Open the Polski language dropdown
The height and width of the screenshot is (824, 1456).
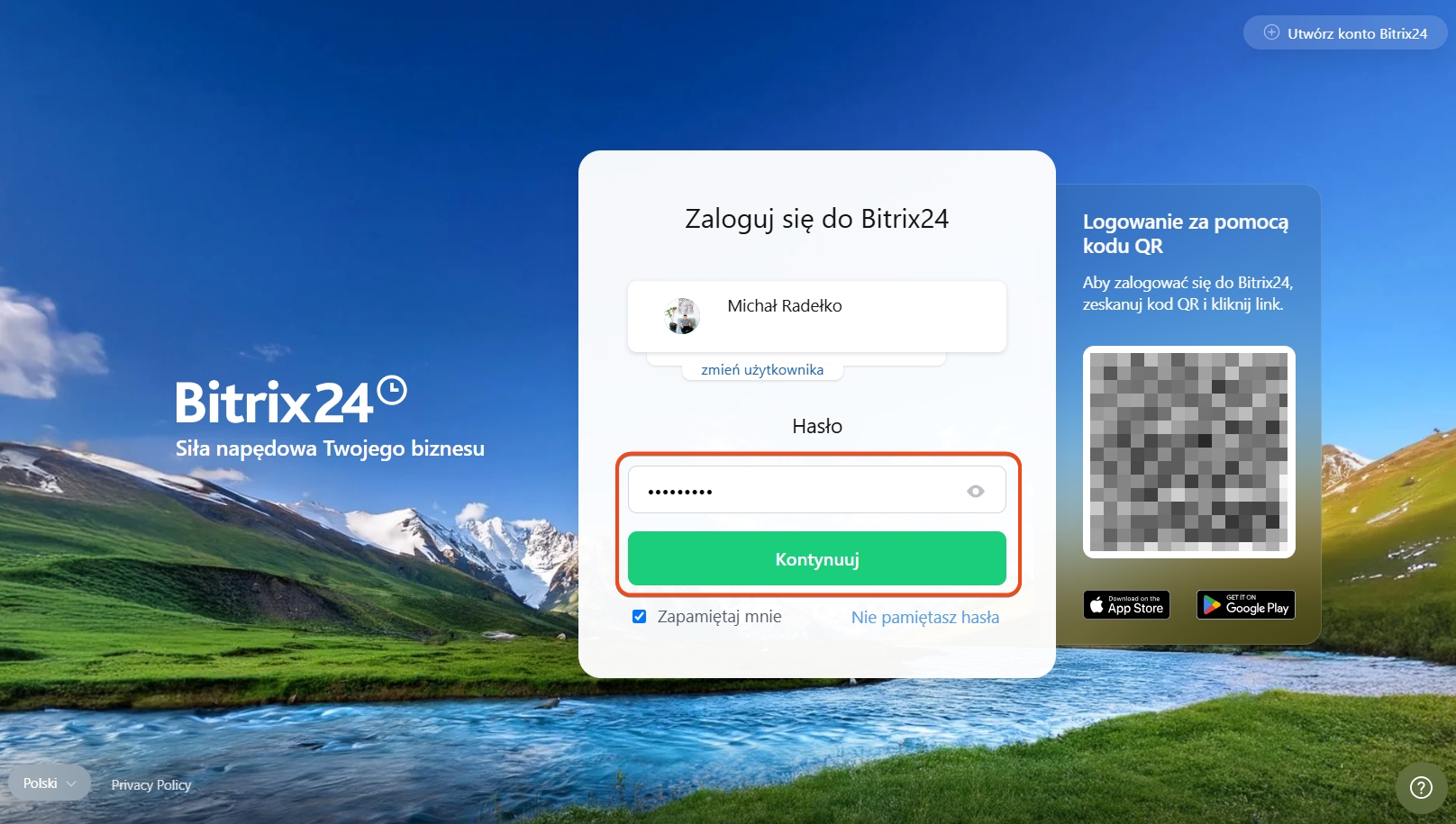tap(50, 783)
